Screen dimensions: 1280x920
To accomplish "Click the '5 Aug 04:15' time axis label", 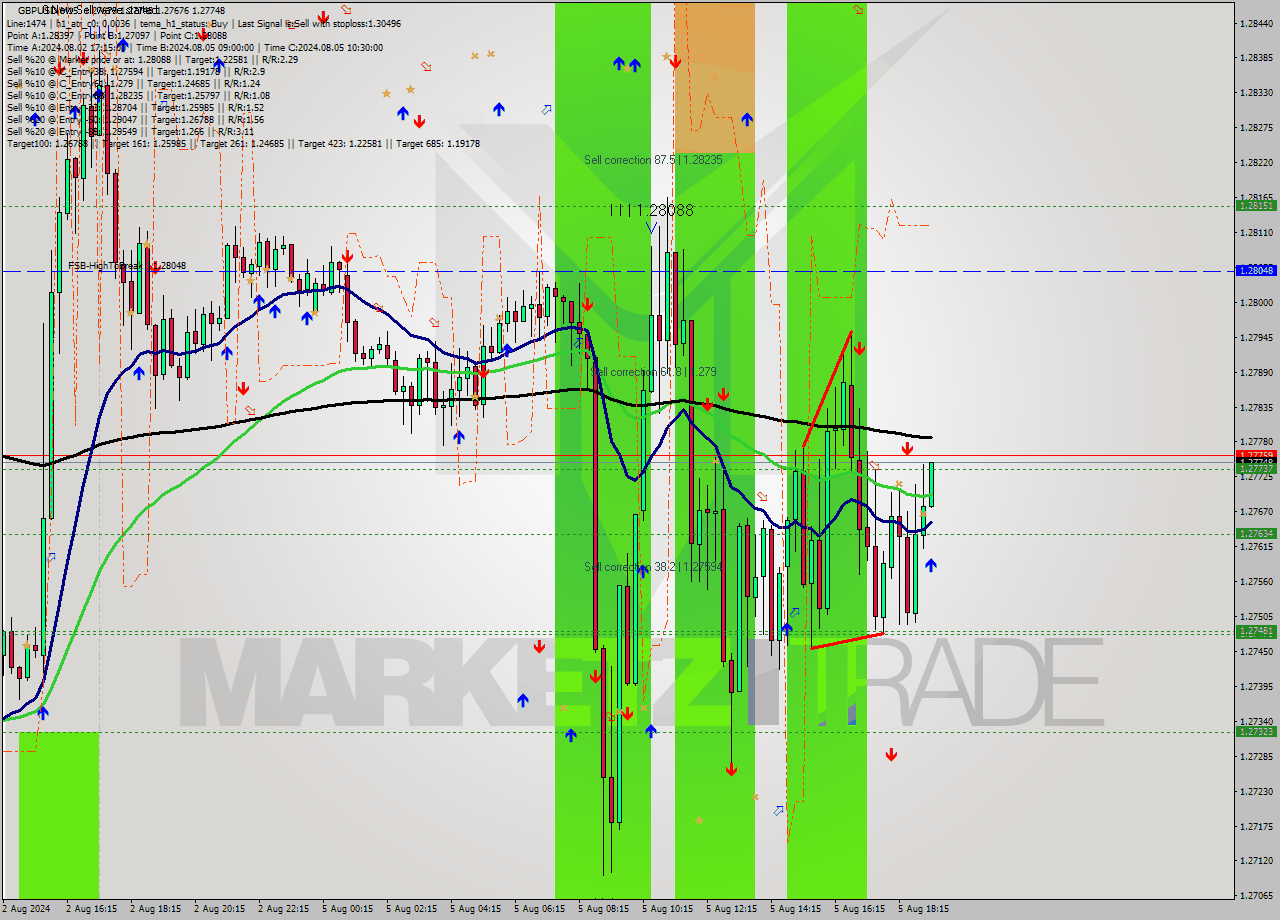I will tap(475, 909).
